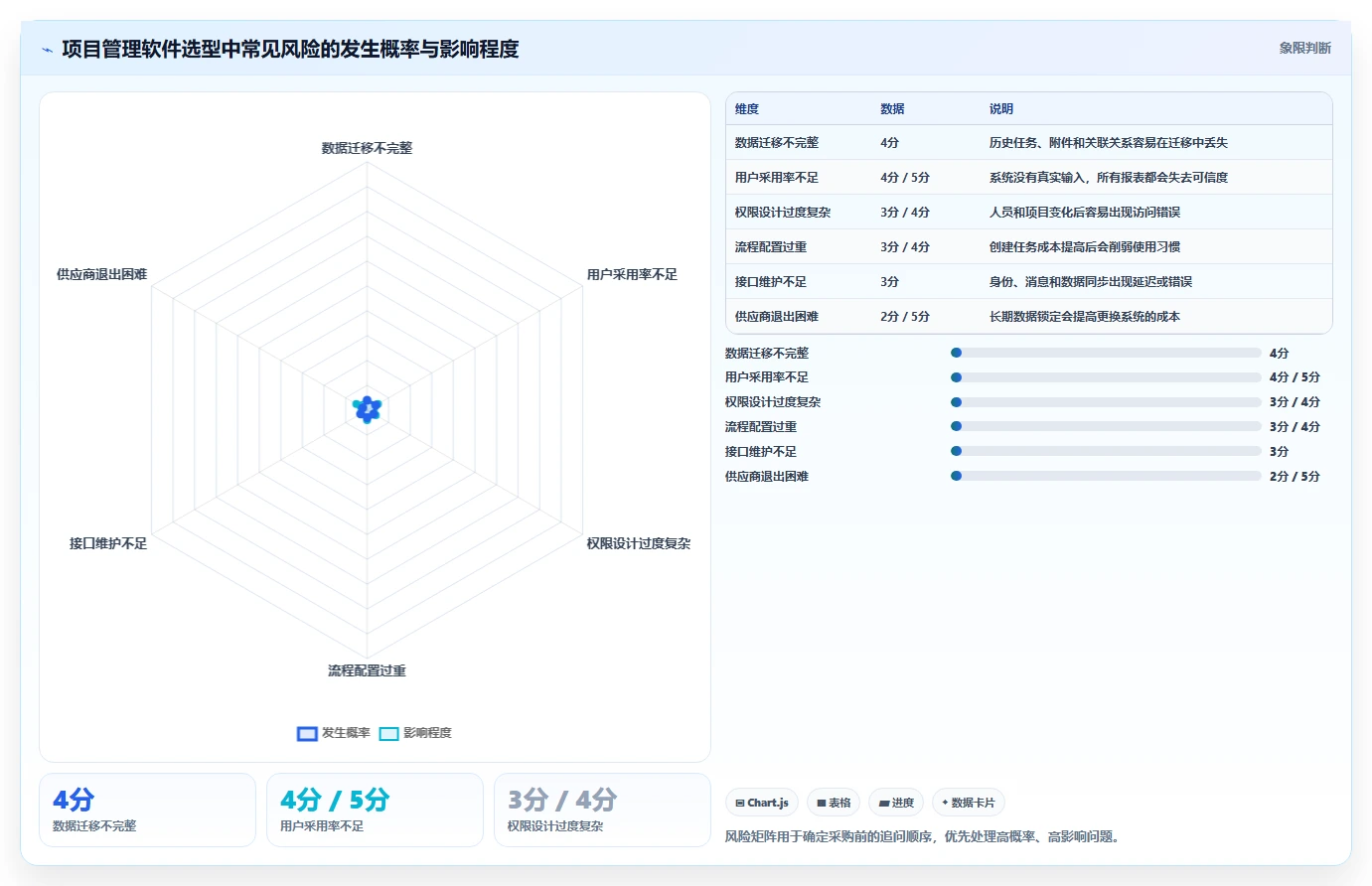Click the 象限判断 label in header
Image resolution: width=1372 pixels, height=886 pixels.
click(x=1304, y=48)
